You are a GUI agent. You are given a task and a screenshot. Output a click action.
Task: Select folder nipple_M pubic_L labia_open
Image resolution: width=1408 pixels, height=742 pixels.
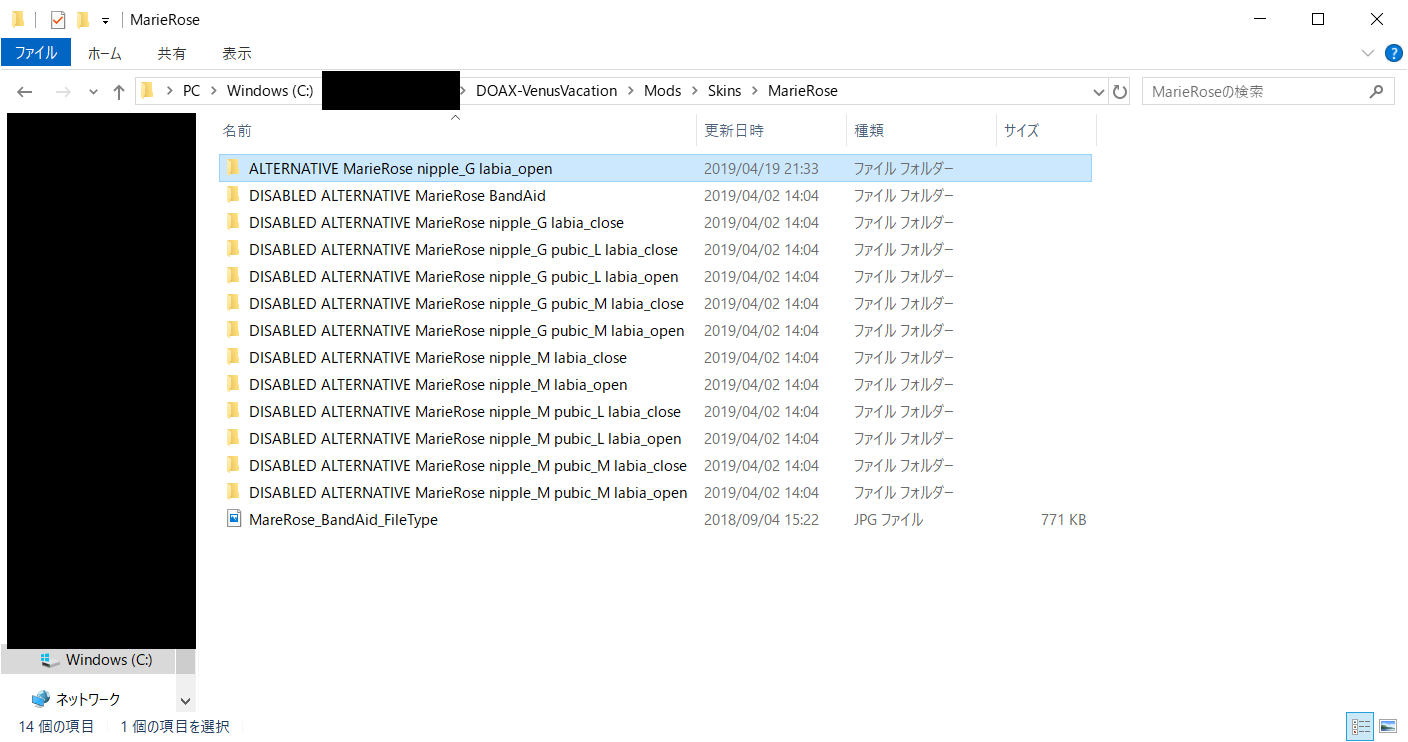click(655, 438)
